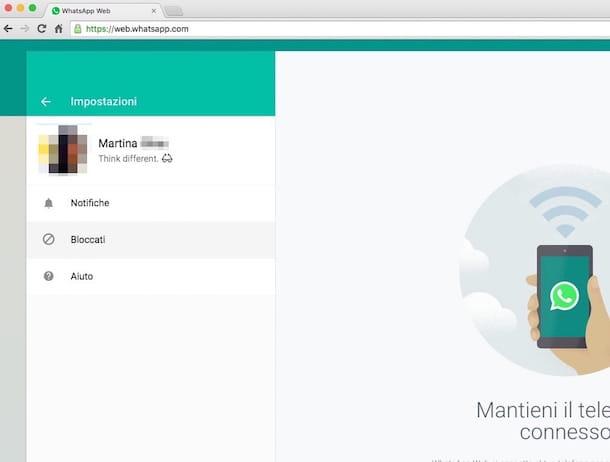Close the WhatsApp Web tab
Screen dimensions: 610x462
[154, 11]
